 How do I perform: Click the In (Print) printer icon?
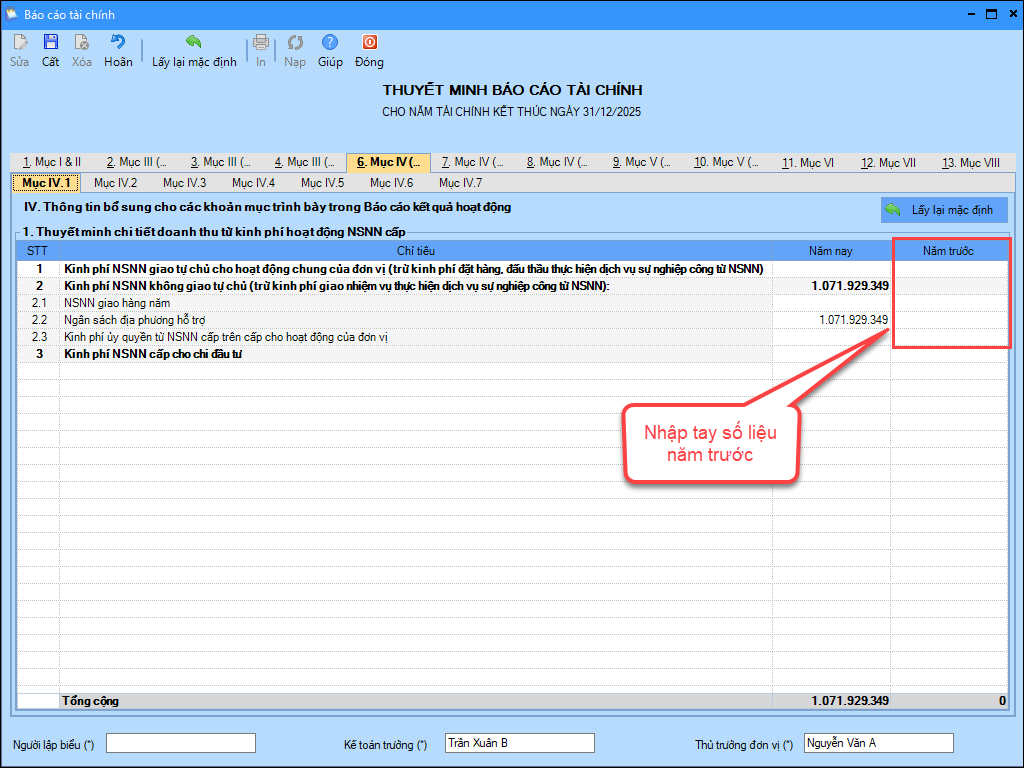pos(261,43)
